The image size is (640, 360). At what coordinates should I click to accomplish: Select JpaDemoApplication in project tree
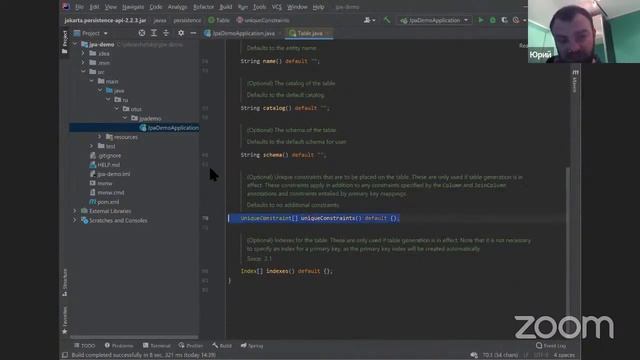(x=169, y=128)
